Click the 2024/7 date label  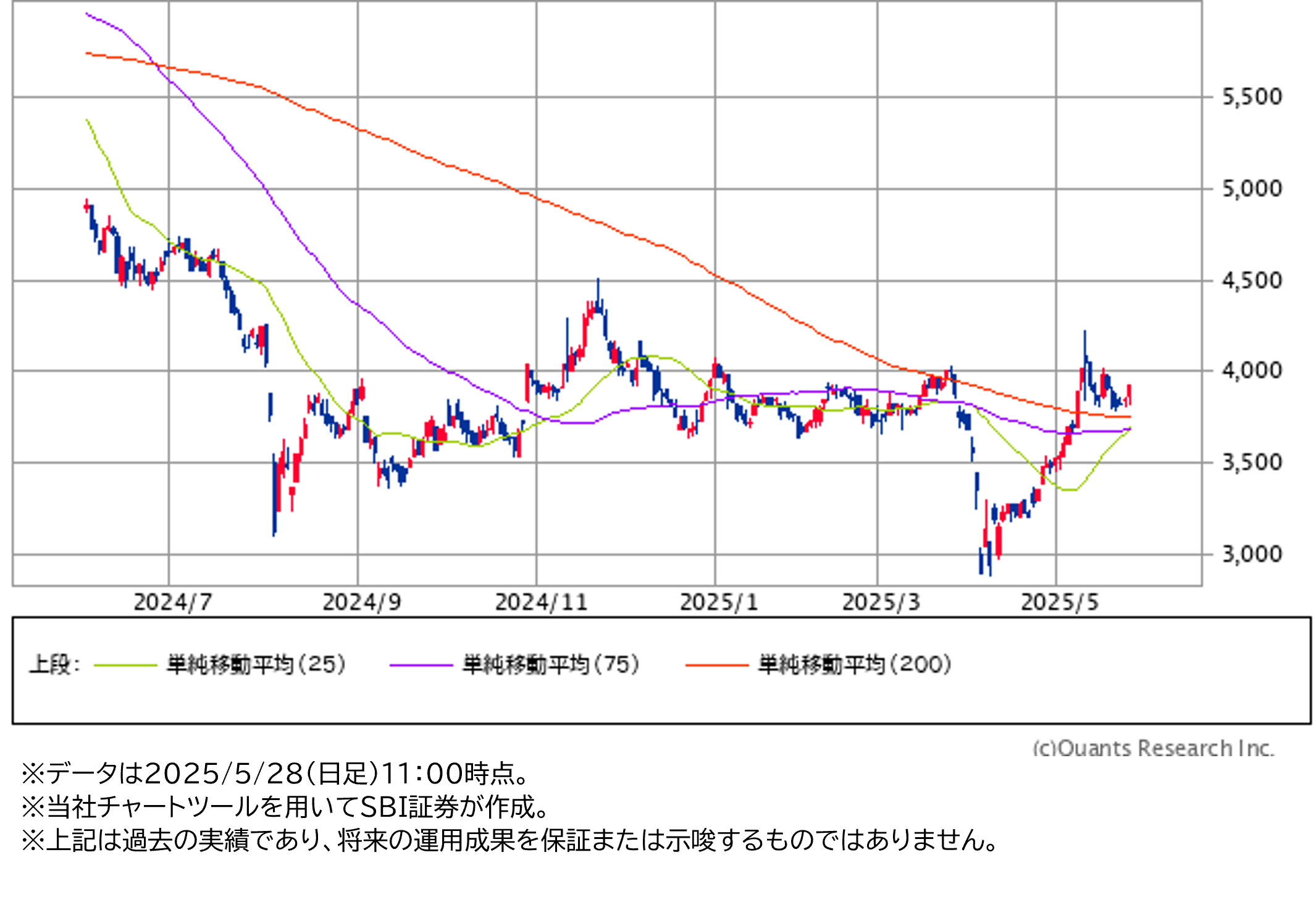point(172,602)
